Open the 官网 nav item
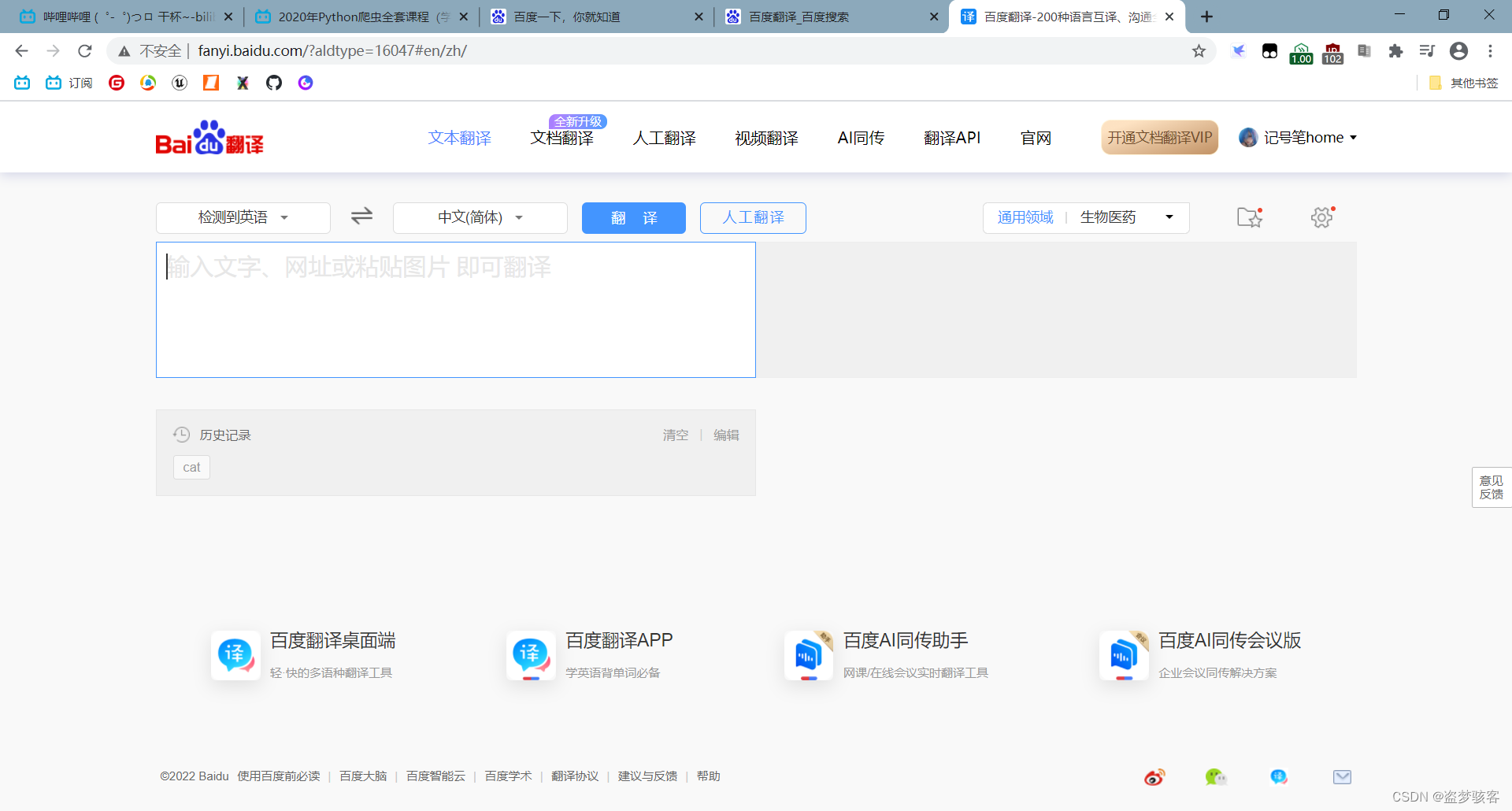This screenshot has width=1512, height=811. (1036, 138)
